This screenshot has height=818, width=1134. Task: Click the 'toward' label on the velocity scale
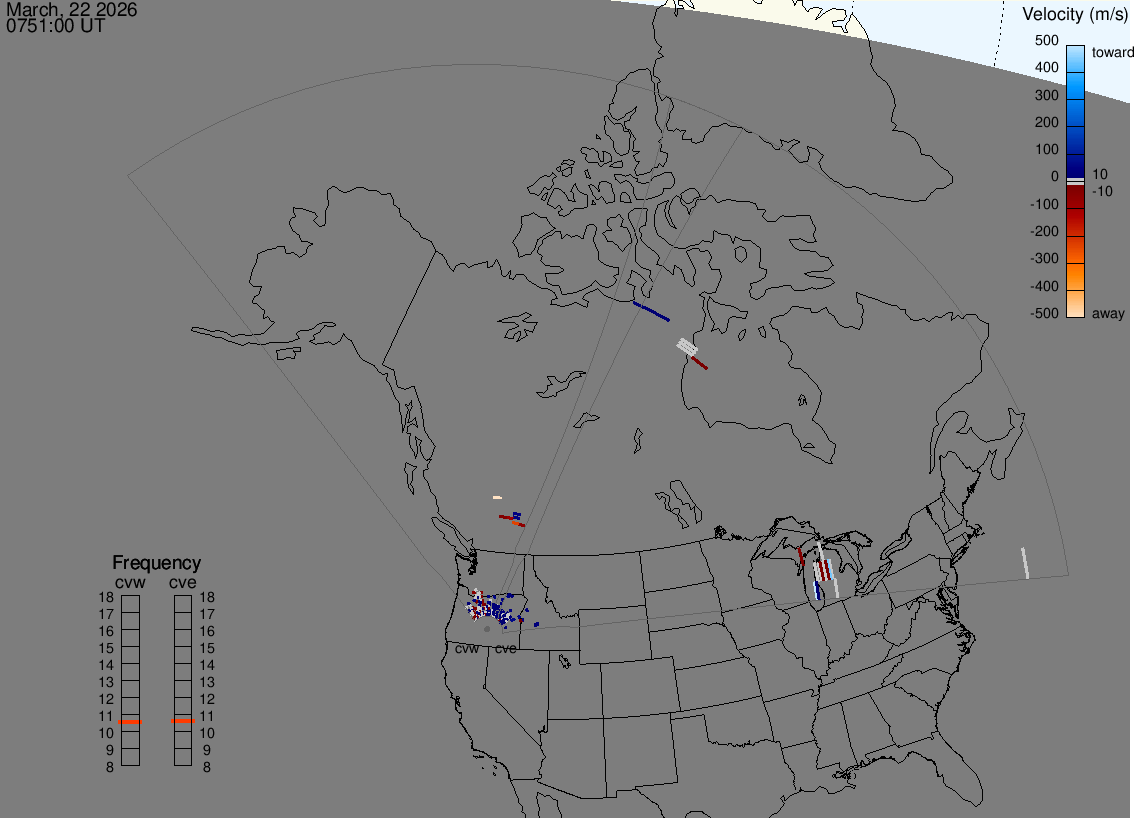click(x=1112, y=52)
